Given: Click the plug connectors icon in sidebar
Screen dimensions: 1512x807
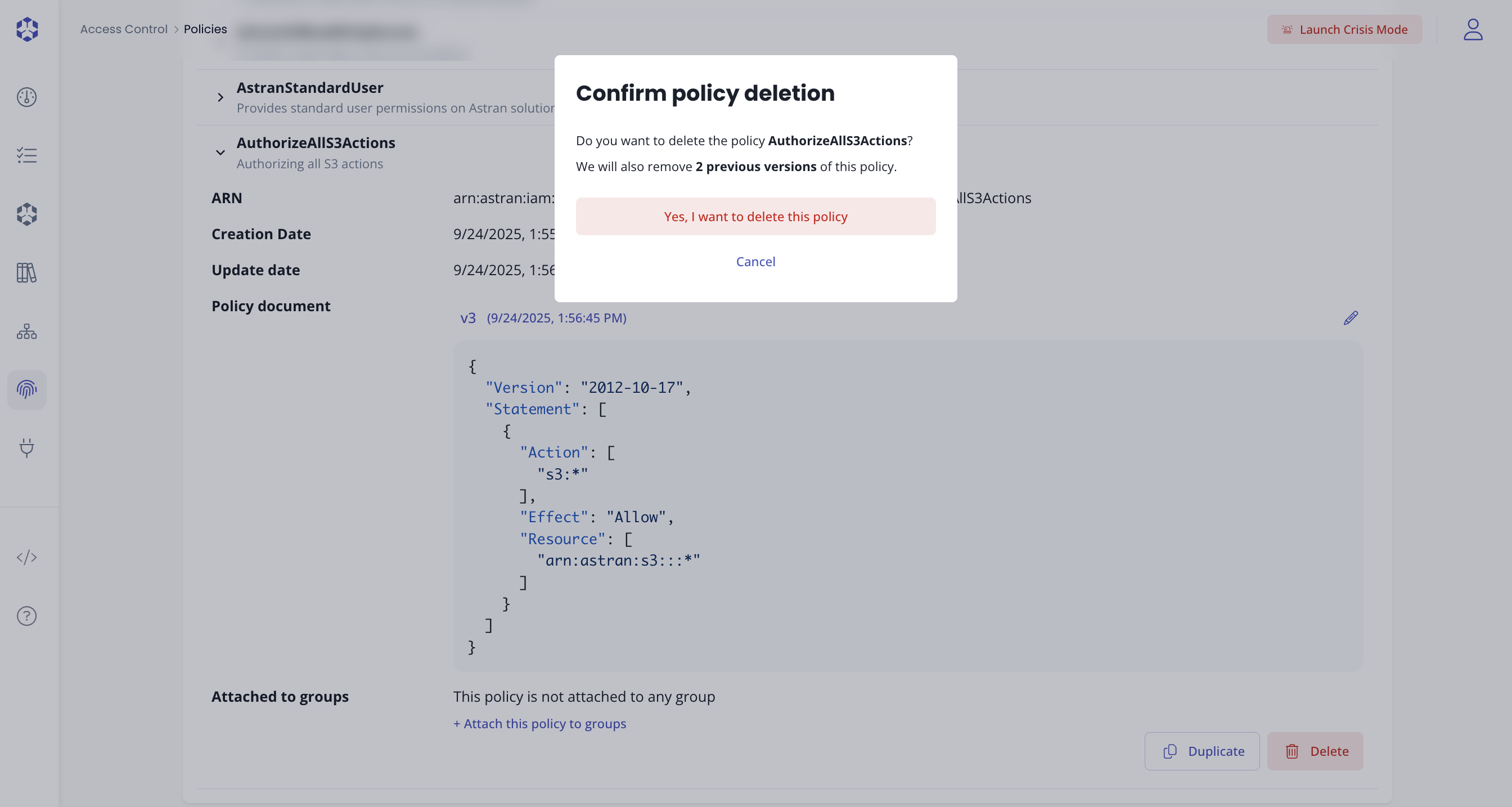Looking at the screenshot, I should click(x=27, y=449).
